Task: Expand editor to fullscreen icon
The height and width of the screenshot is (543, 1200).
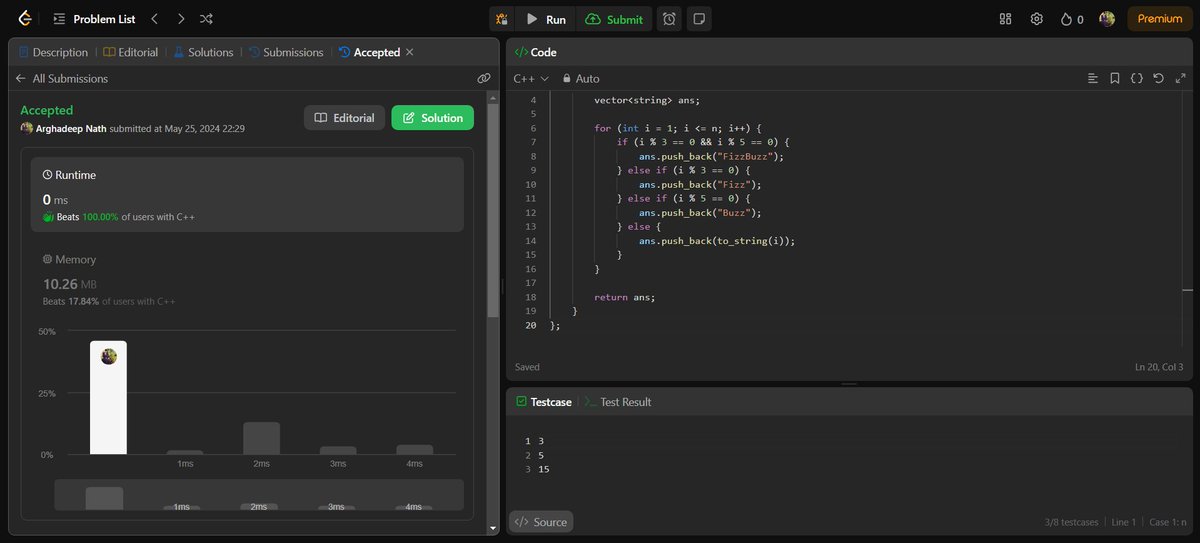Action: 1181,78
